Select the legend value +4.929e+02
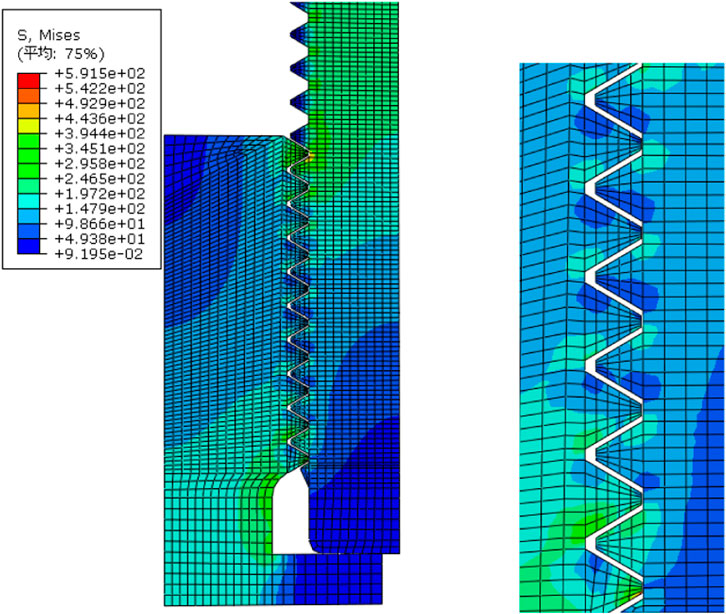 (100, 103)
